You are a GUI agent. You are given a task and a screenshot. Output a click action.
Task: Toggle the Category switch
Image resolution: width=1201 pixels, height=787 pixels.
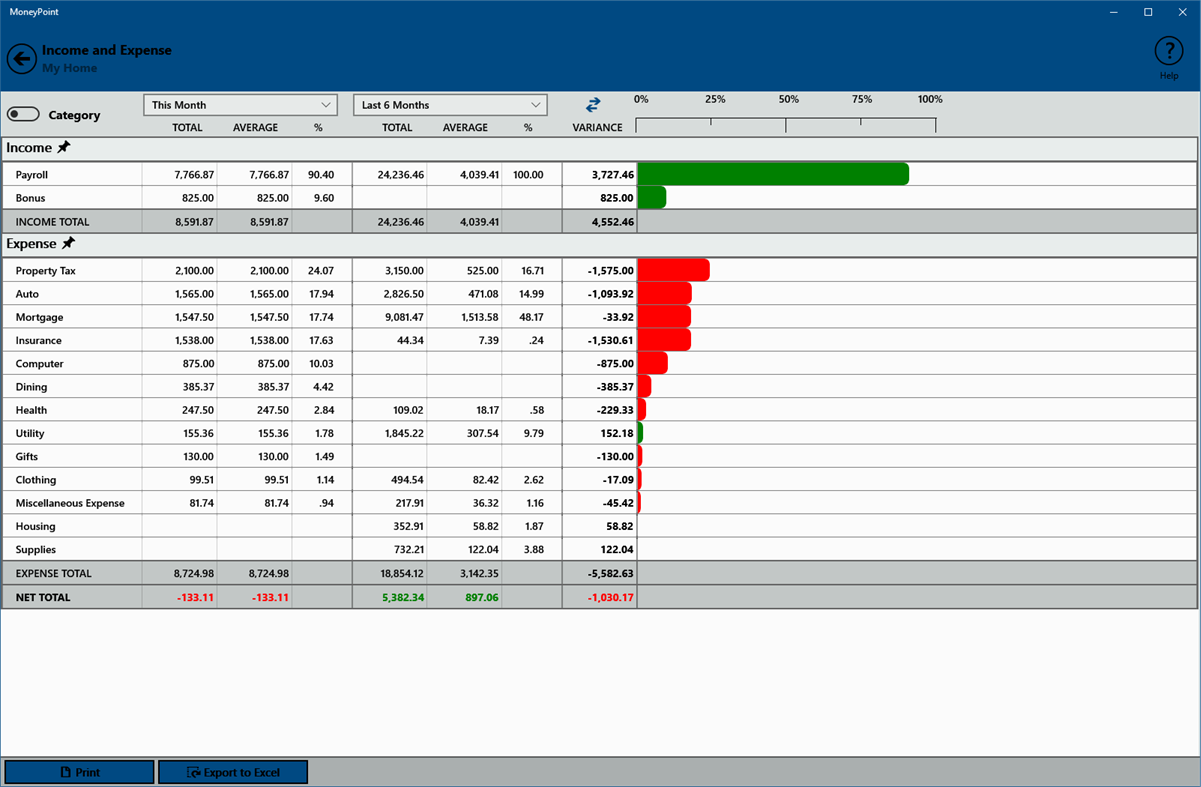[x=23, y=114]
